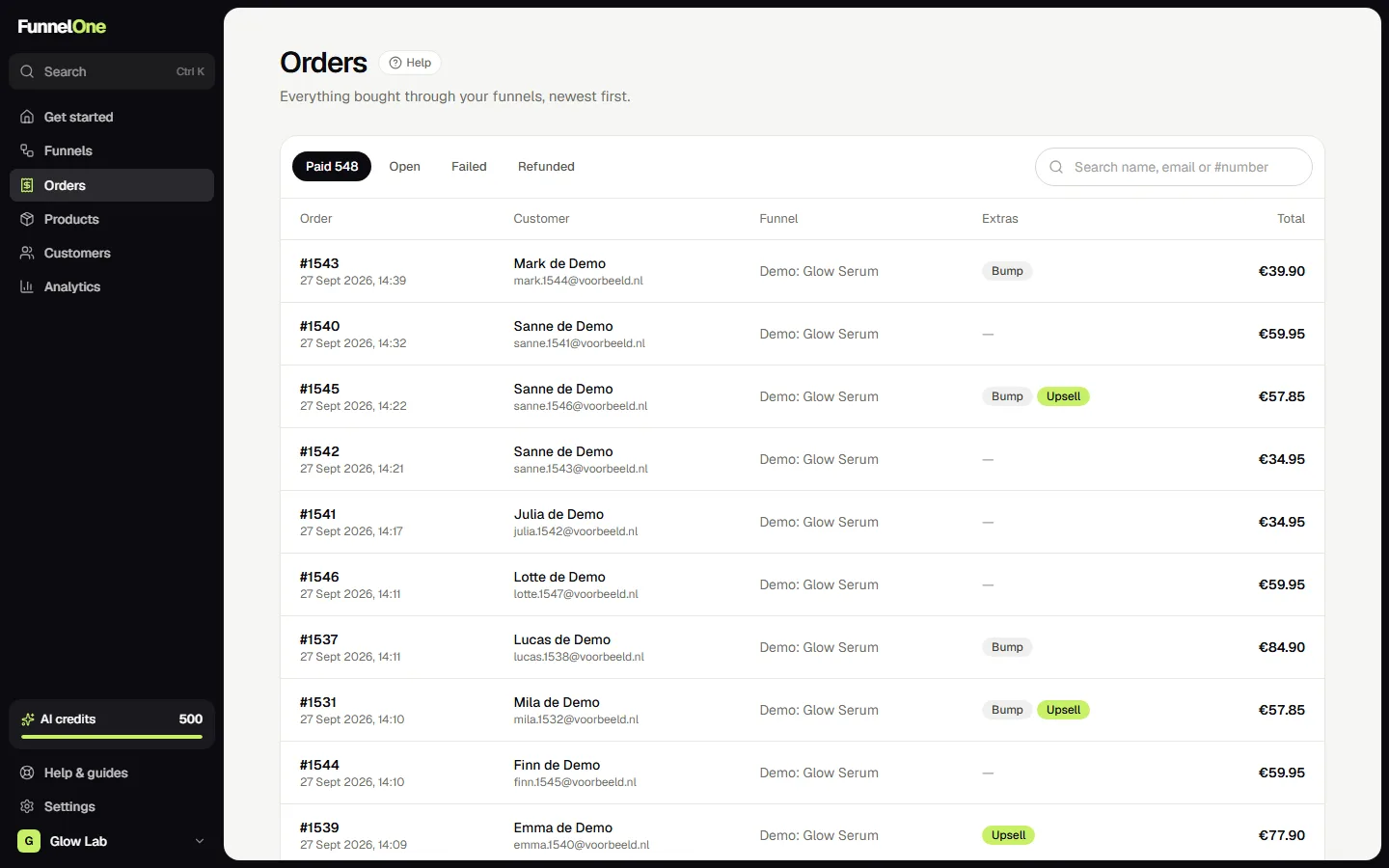Click Upsell tag on order #1539
This screenshot has width=1389, height=868.
coord(1008,835)
